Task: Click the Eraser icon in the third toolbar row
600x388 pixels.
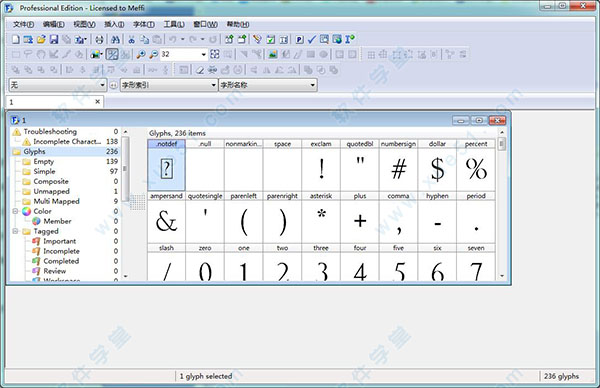Action: point(199,70)
